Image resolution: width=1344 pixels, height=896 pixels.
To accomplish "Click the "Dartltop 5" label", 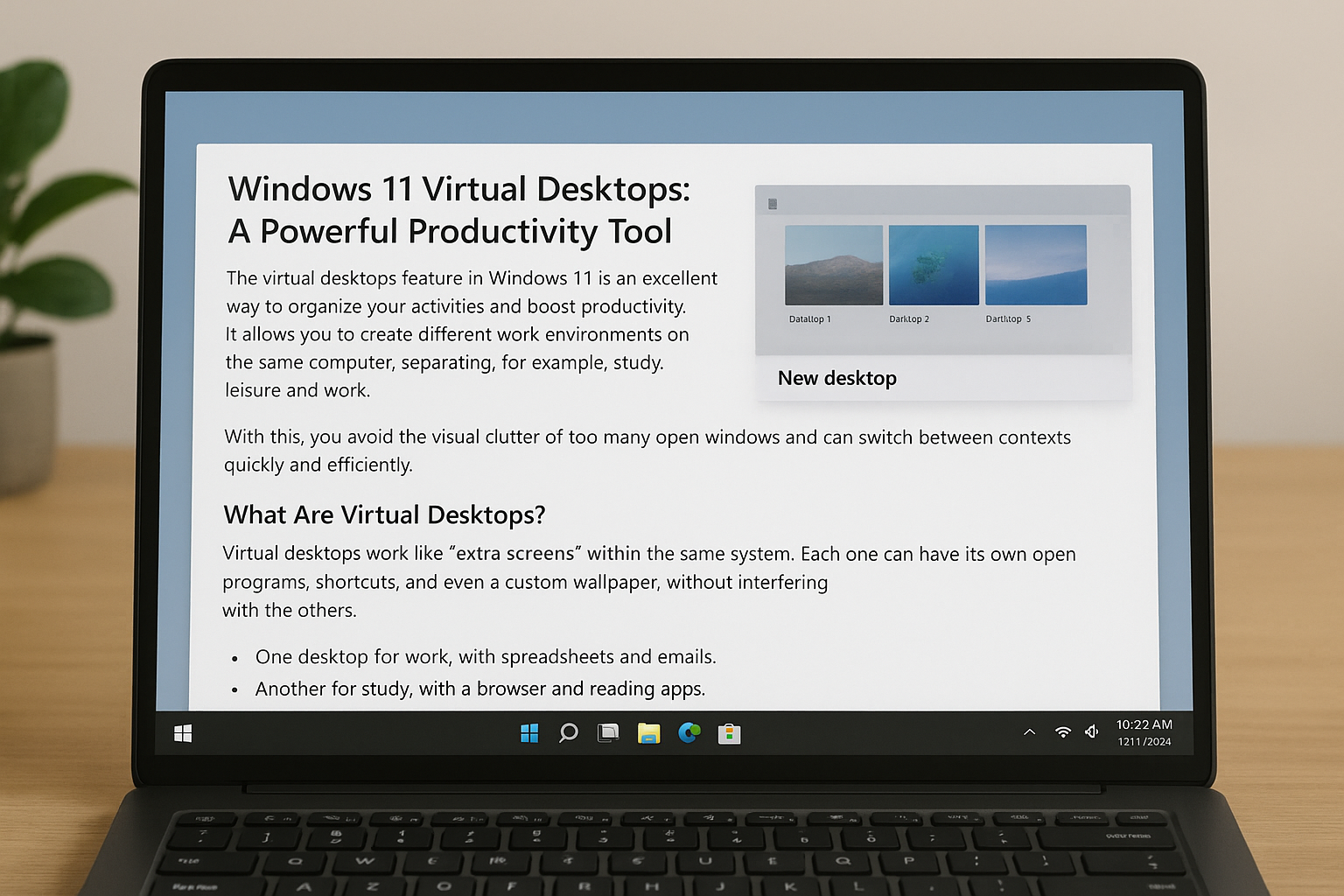I will (1008, 319).
